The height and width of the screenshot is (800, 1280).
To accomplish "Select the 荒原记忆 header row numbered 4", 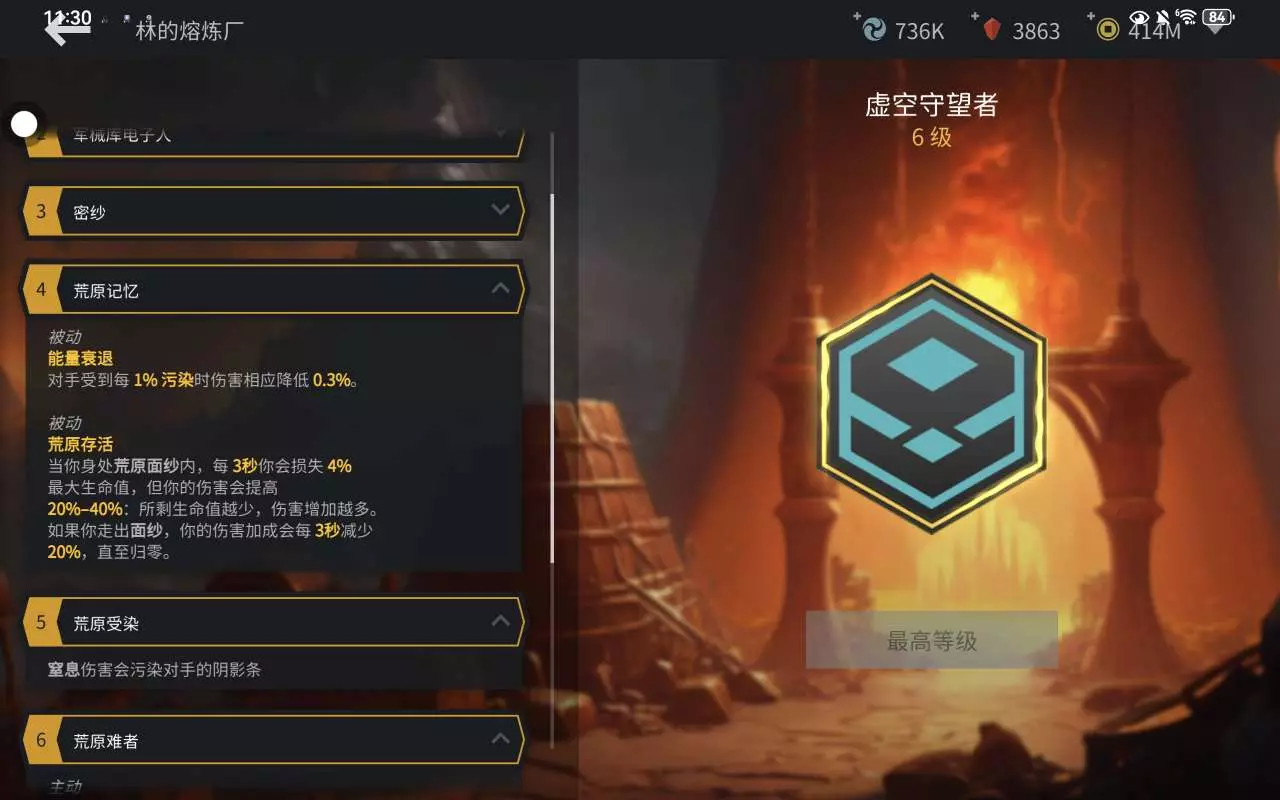I will pos(273,290).
